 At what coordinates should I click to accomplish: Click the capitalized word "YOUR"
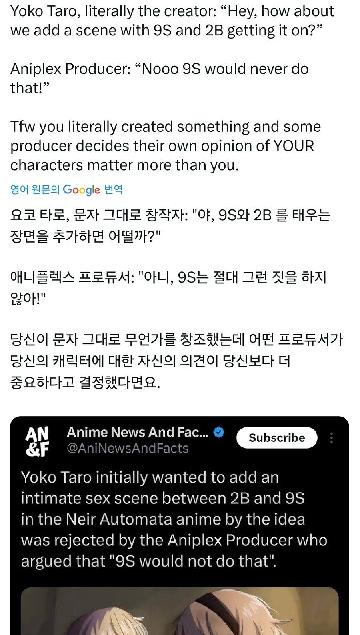(x=294, y=146)
